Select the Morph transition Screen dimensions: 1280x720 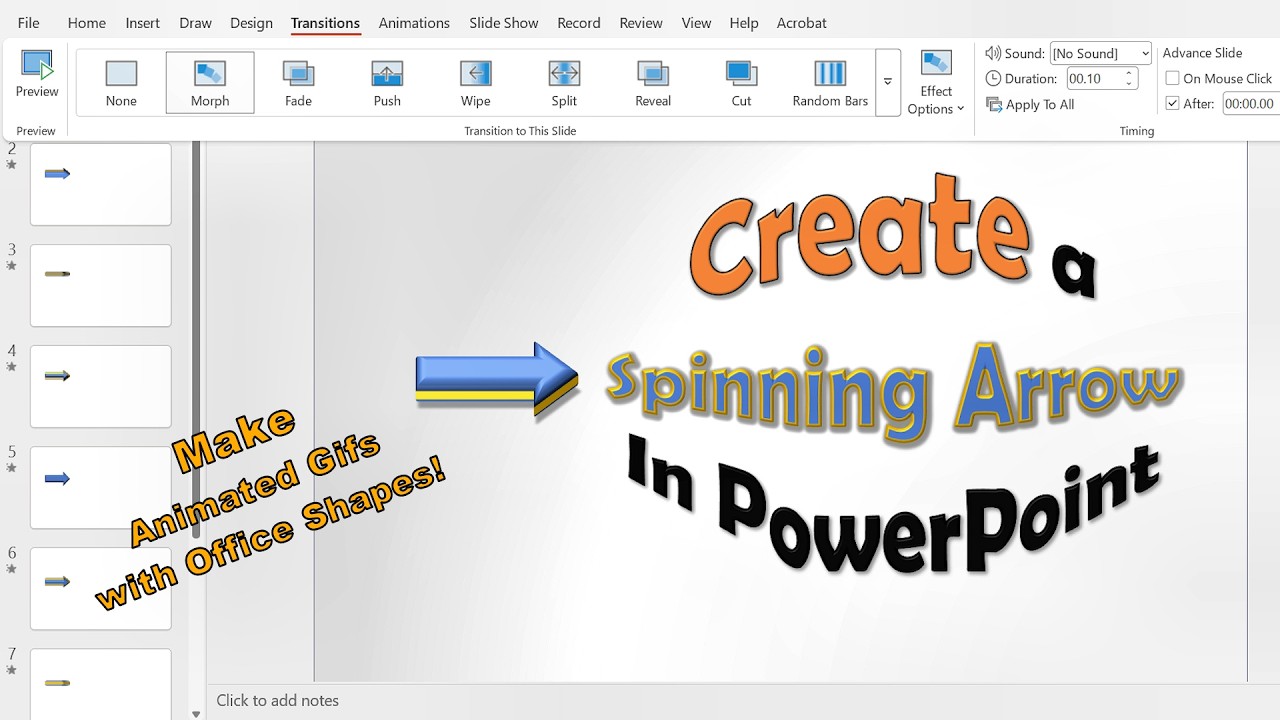[210, 83]
